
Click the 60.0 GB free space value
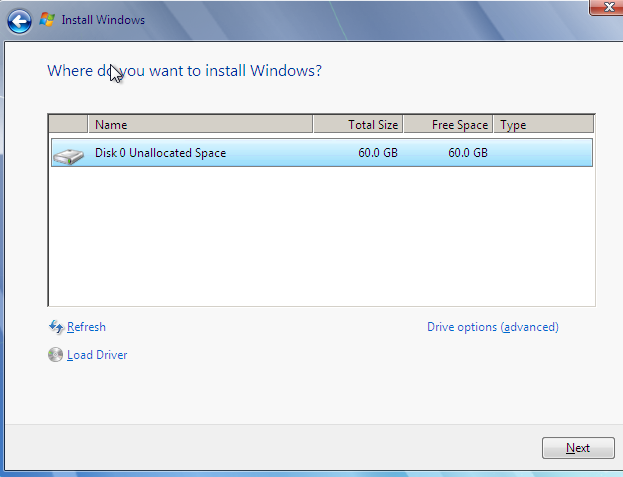pos(468,153)
